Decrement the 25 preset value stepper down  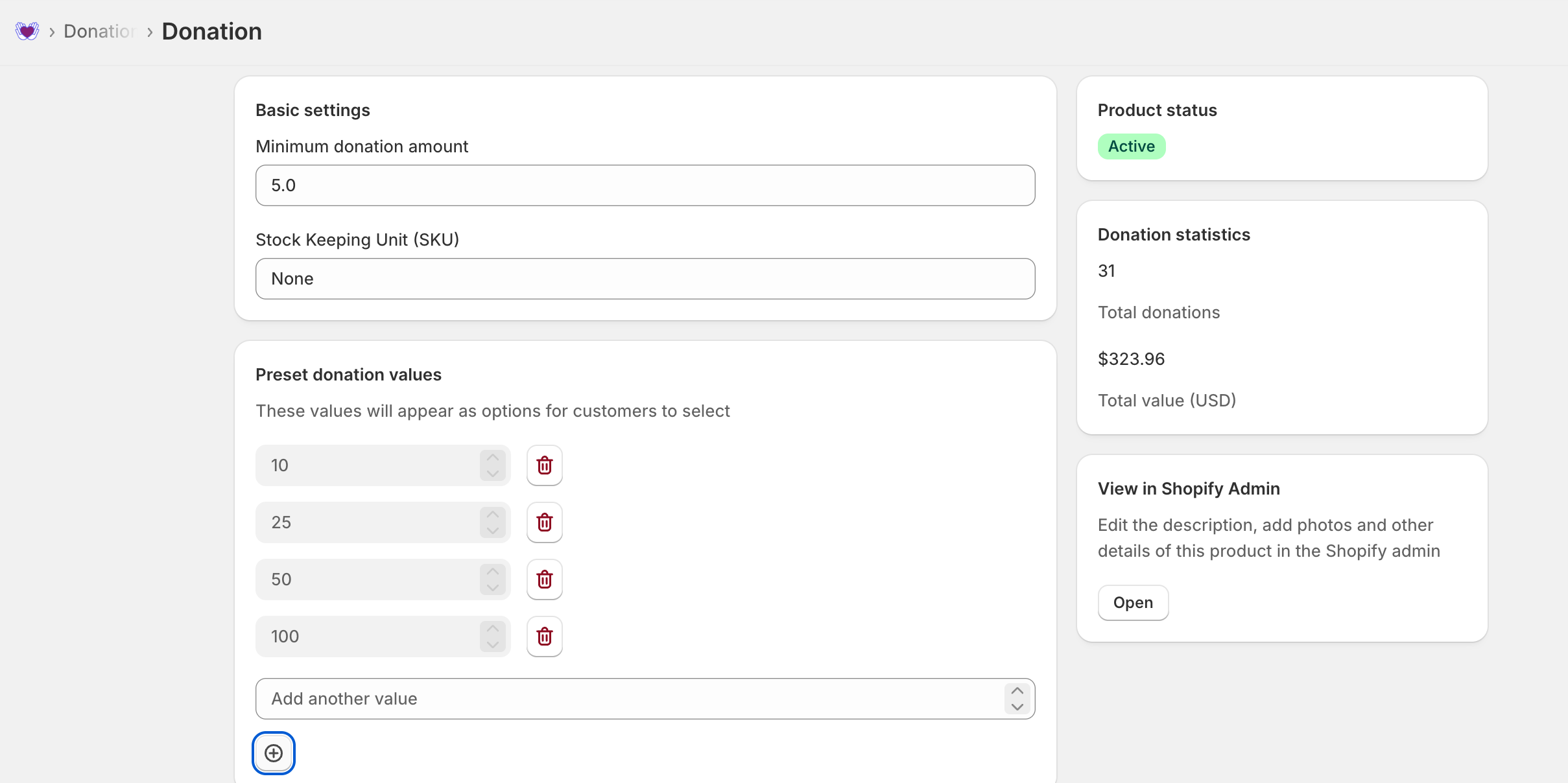(493, 531)
